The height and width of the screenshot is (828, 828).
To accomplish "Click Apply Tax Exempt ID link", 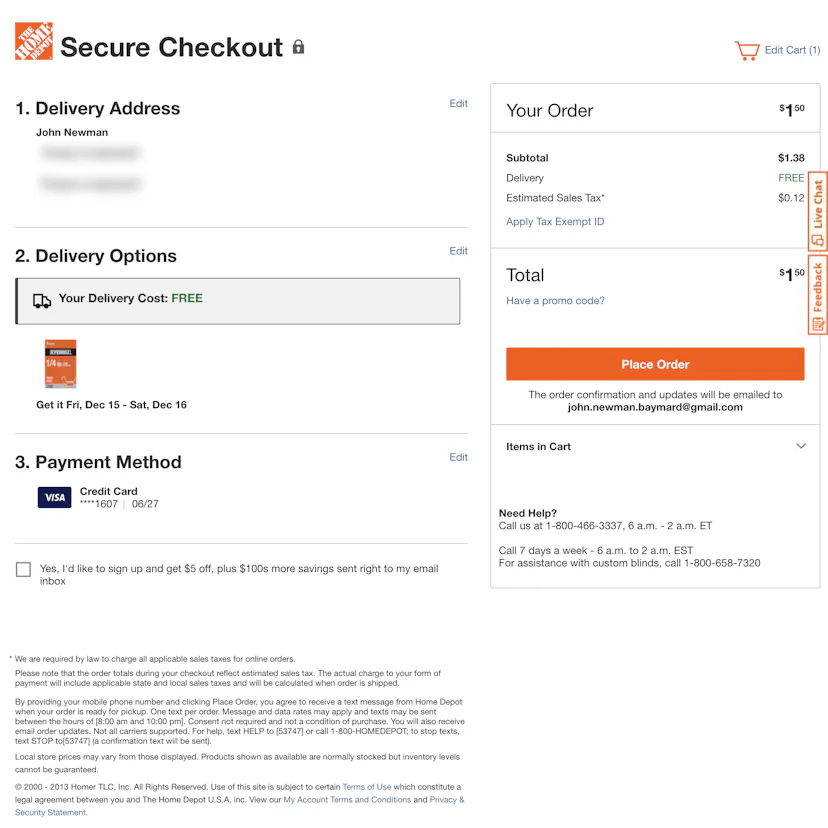I will (x=555, y=222).
